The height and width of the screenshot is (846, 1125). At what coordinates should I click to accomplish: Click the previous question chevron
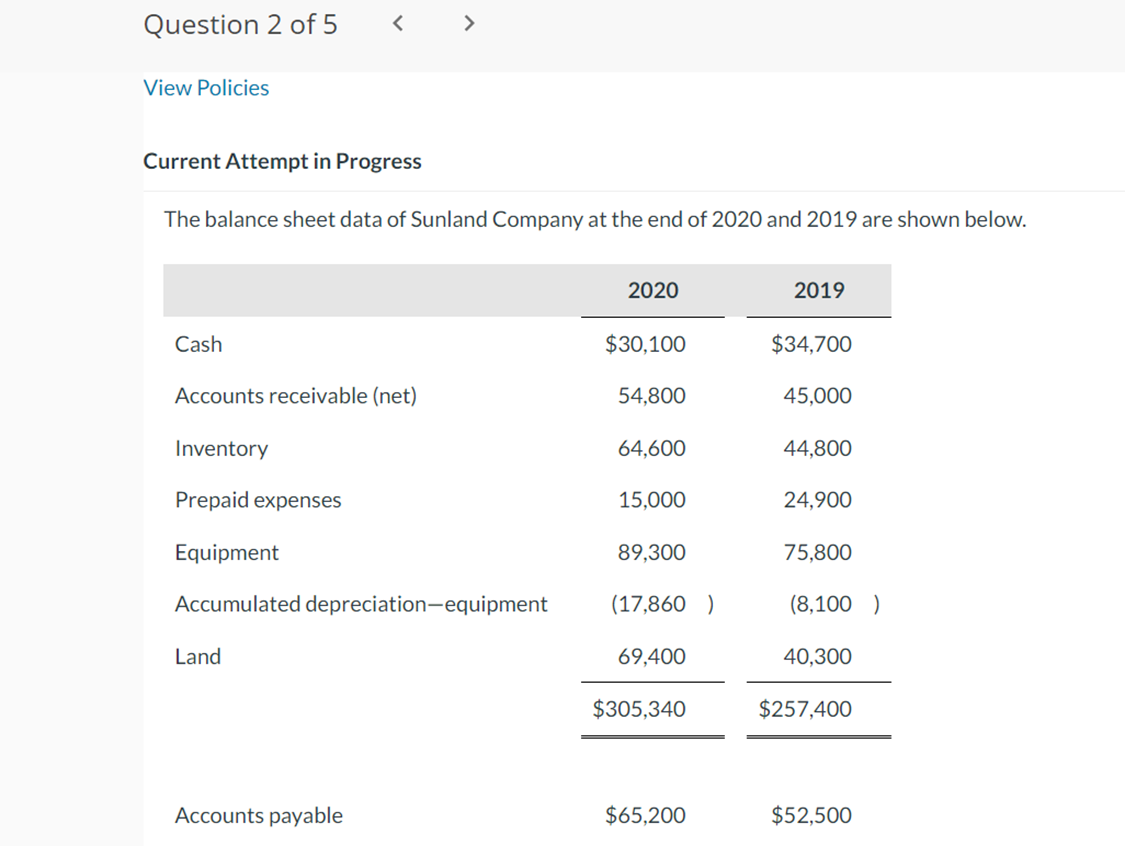coord(397,23)
